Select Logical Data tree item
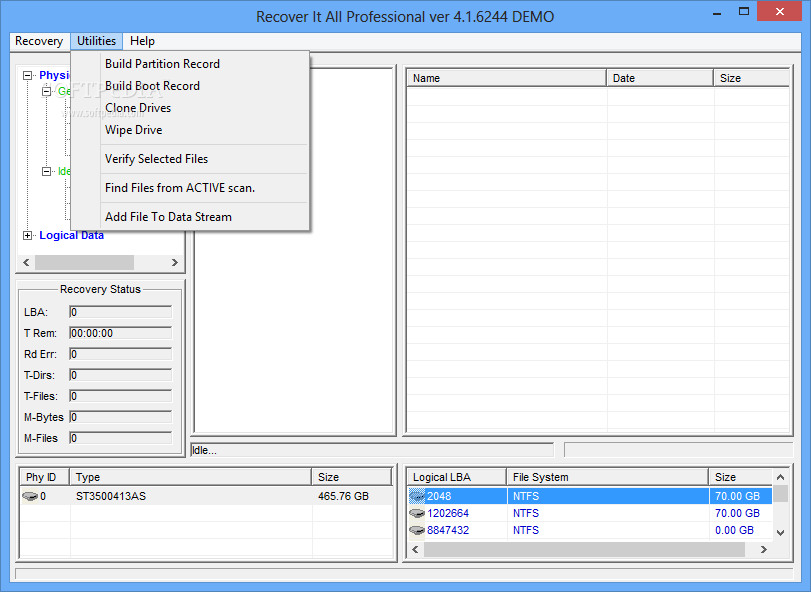 pyautogui.click(x=71, y=235)
